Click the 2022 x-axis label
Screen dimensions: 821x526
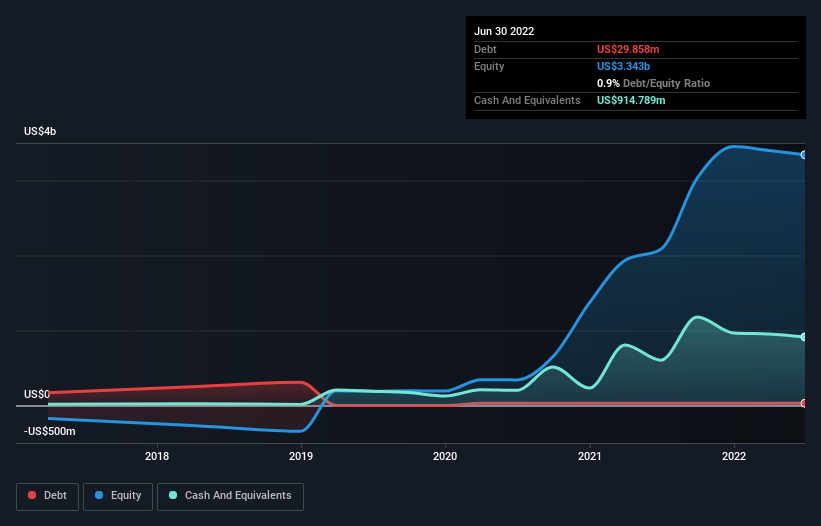pos(734,456)
